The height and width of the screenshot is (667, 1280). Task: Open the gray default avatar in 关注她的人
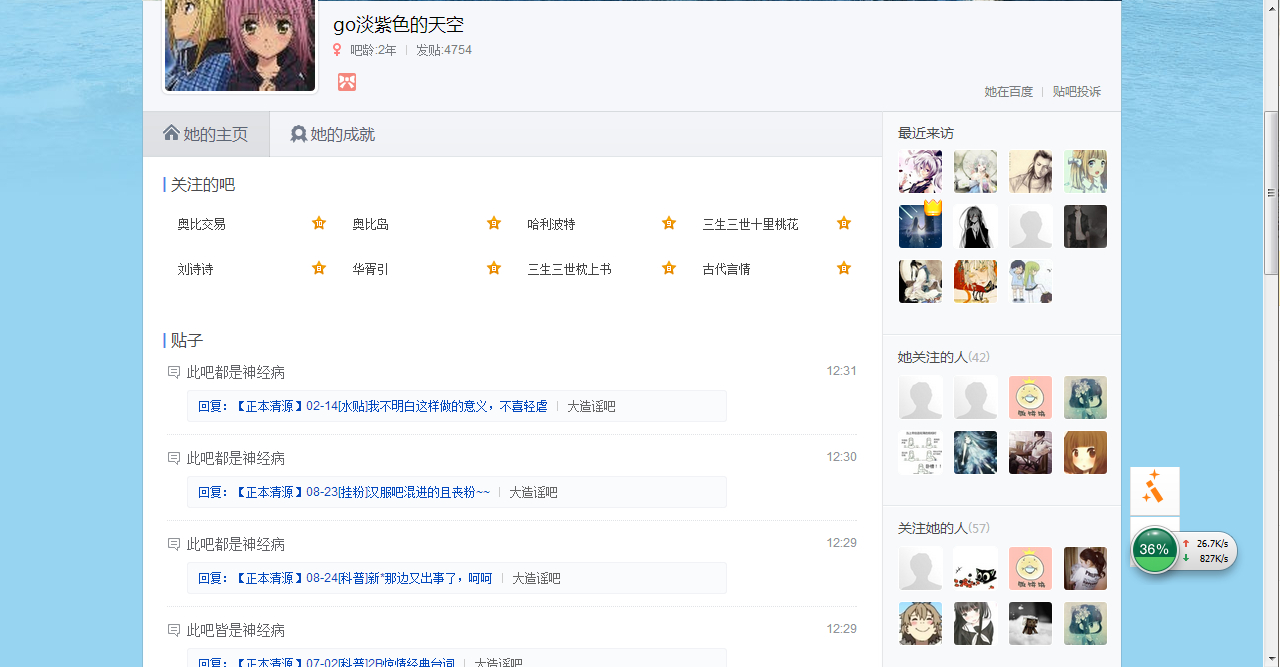coord(920,568)
